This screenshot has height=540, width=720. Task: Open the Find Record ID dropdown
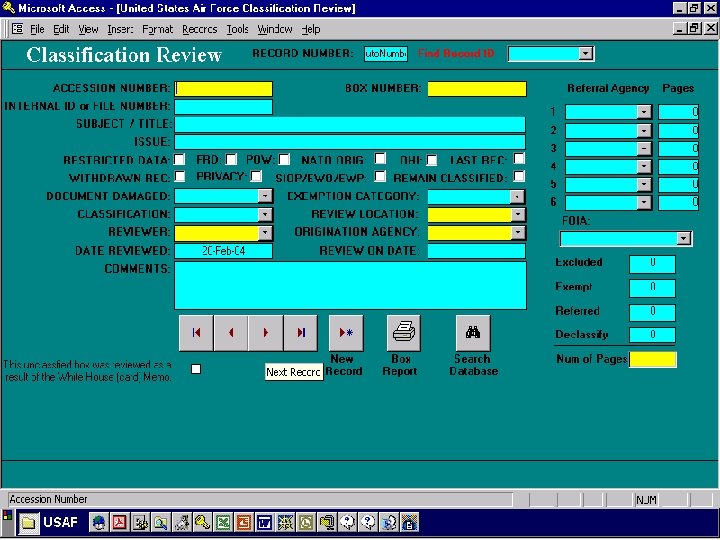585,54
